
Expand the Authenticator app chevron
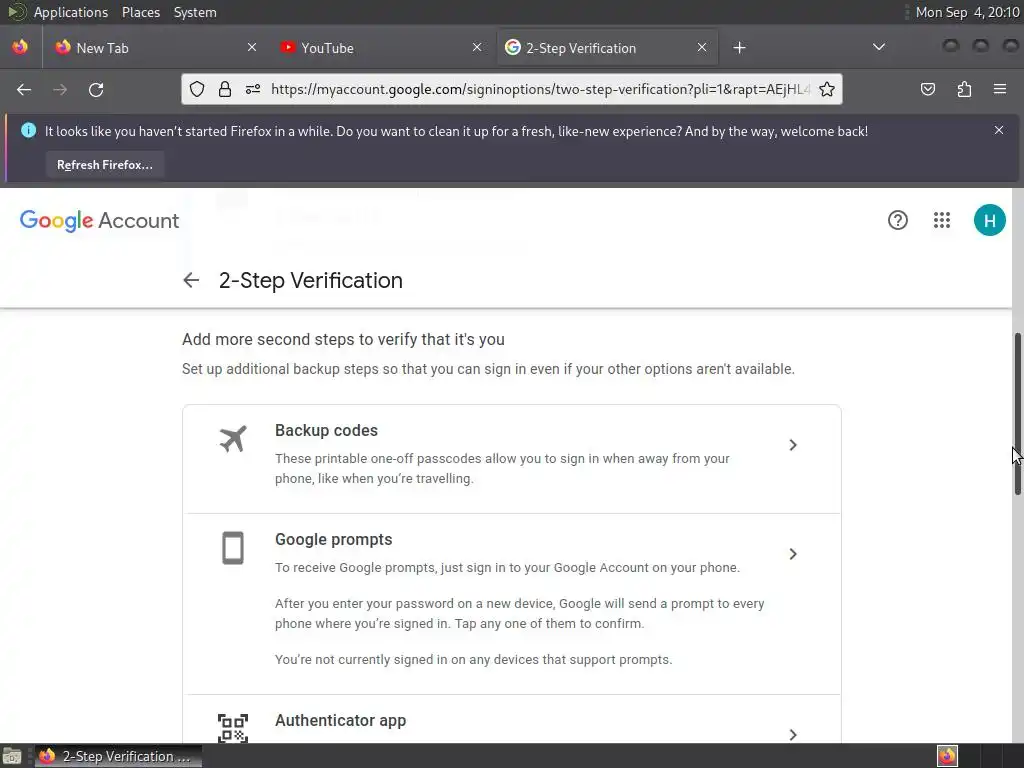(x=792, y=735)
